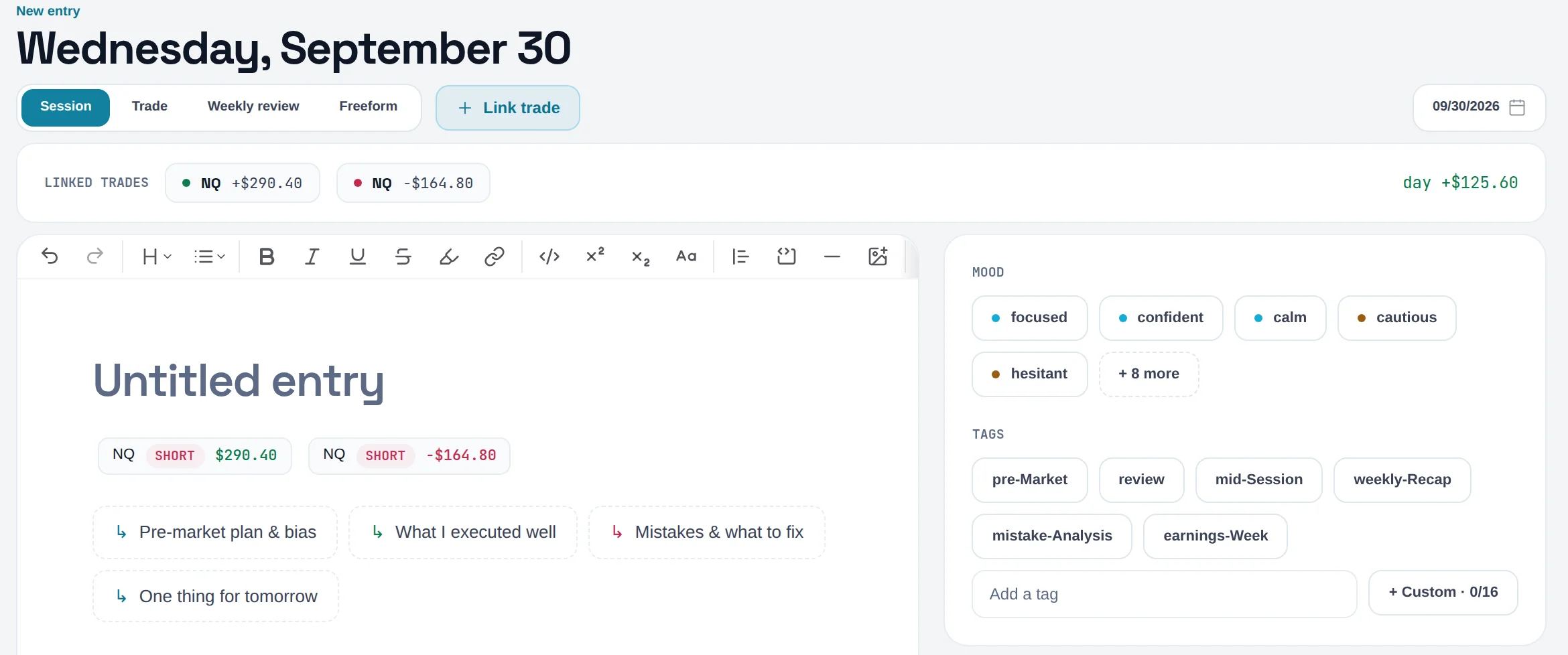The width and height of the screenshot is (1568, 655).
Task: Expand the + 8 more moods
Action: click(1149, 374)
